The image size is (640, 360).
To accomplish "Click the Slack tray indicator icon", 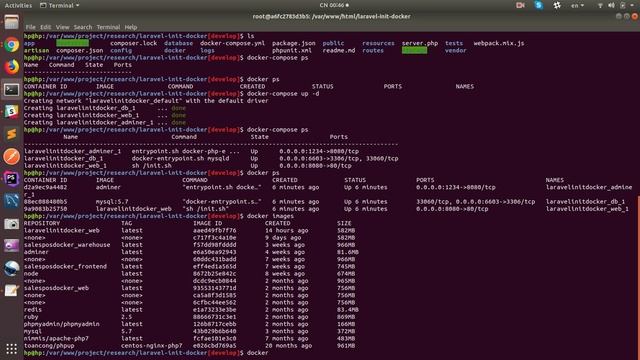I will [557, 5].
